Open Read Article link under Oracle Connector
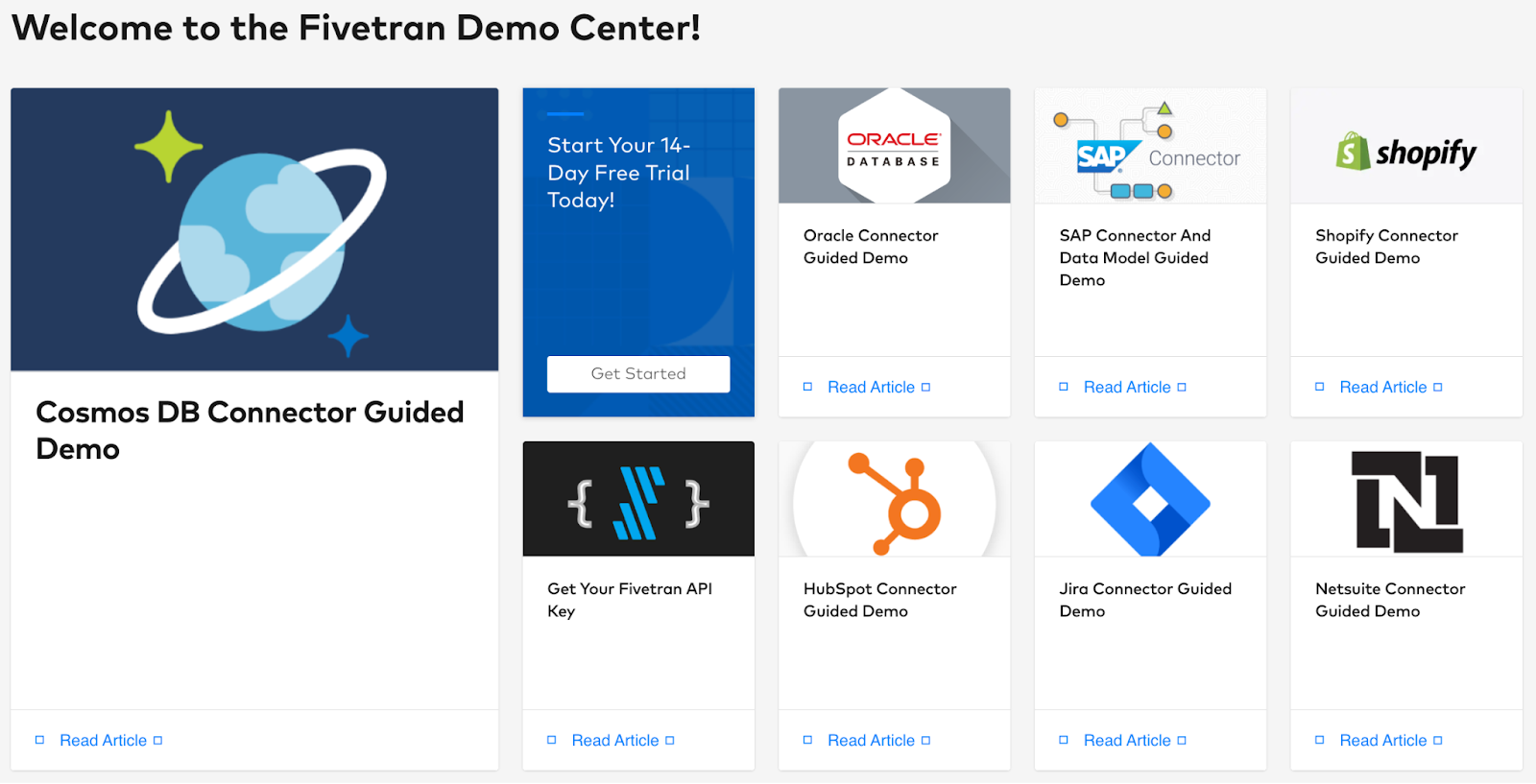Viewport: 1536px width, 784px height. 872,388
